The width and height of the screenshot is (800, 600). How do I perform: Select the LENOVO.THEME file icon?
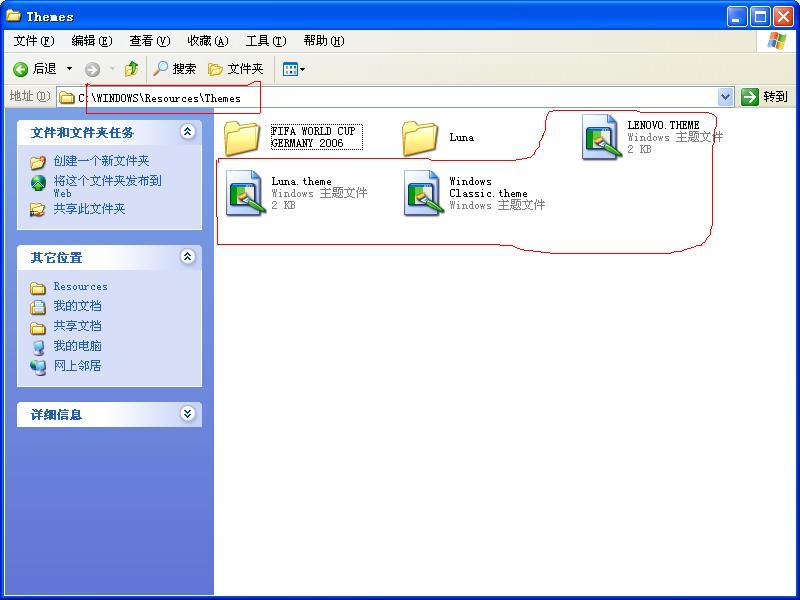tap(602, 137)
